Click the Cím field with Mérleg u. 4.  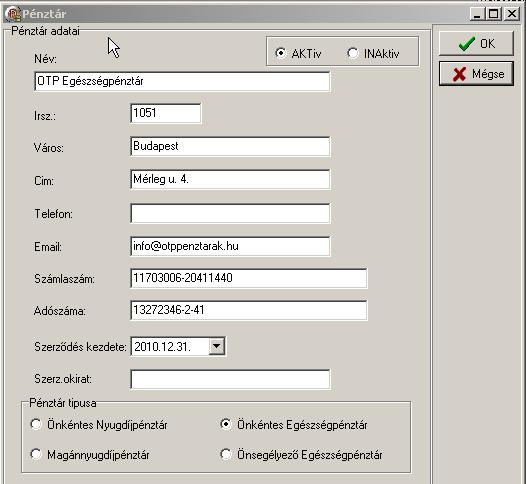[x=230, y=179]
